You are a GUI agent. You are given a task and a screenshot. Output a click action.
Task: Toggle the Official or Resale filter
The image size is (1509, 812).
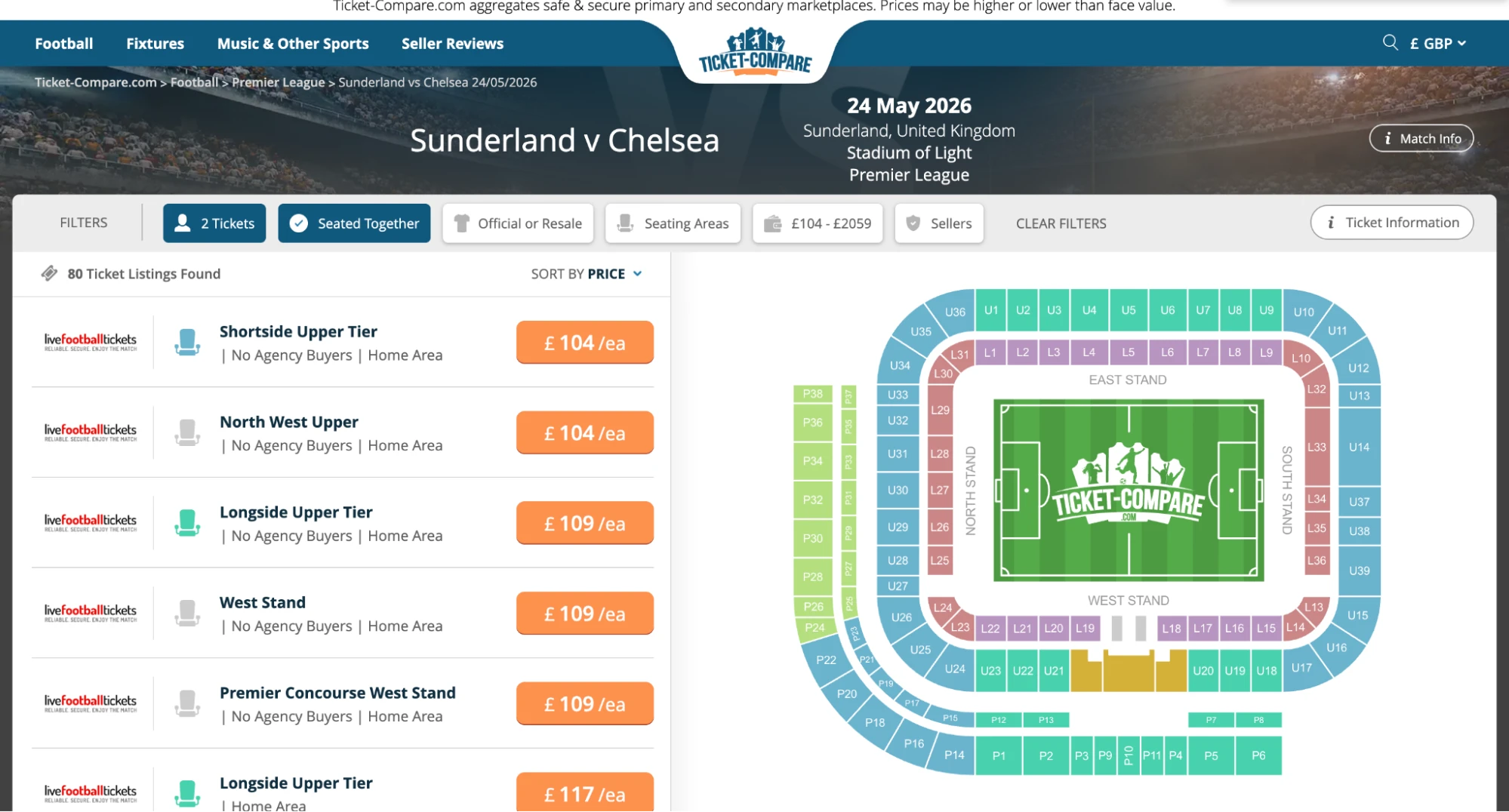[518, 223]
